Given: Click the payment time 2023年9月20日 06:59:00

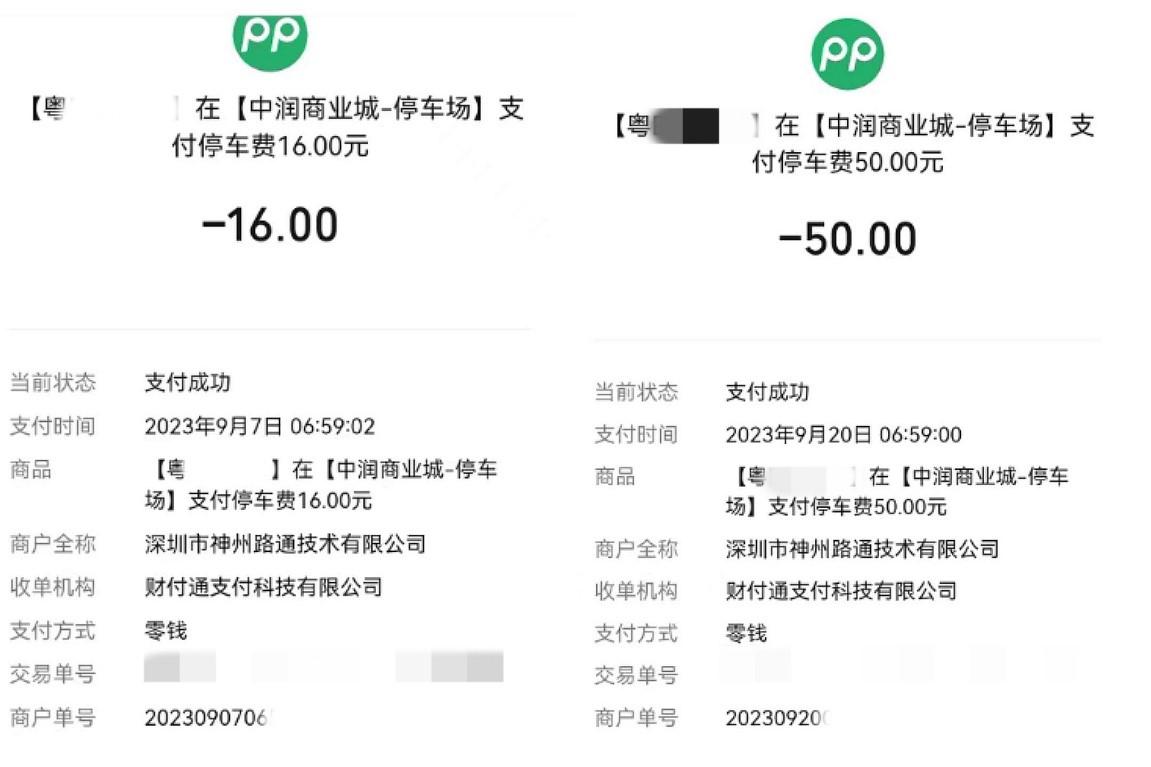Looking at the screenshot, I should 844,435.
